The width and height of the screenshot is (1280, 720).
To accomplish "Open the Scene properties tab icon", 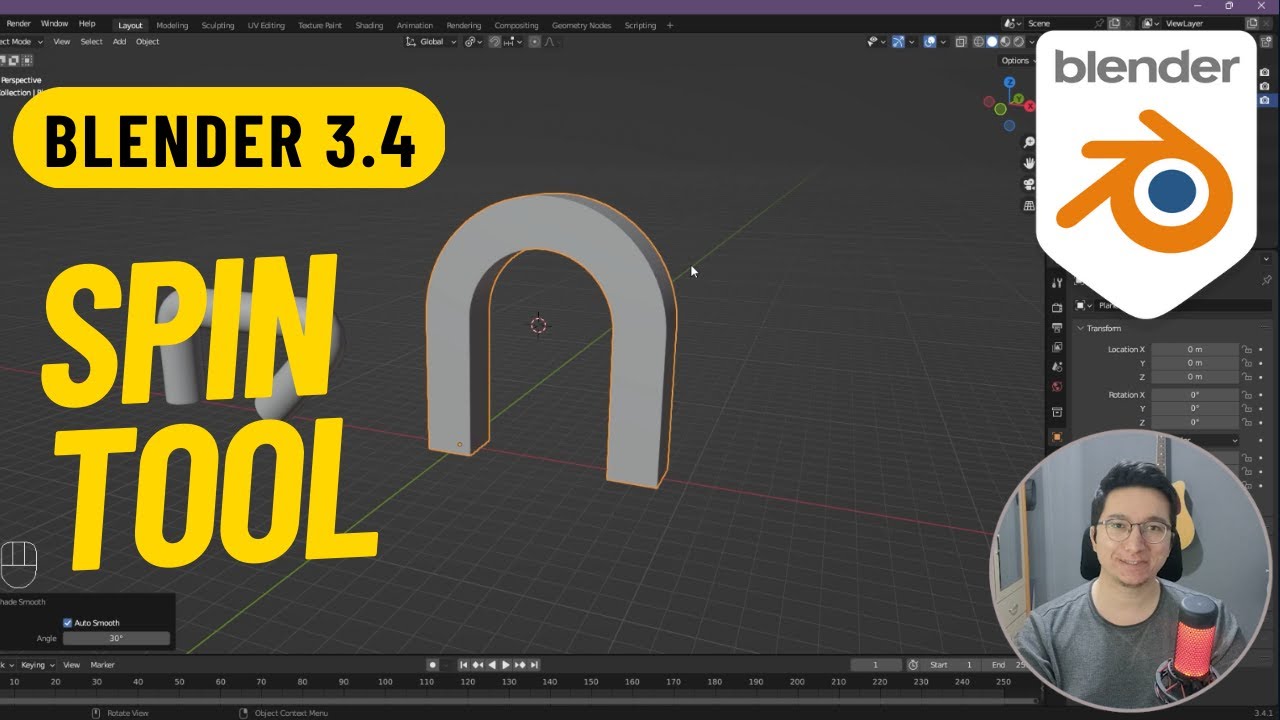I will tap(1057, 367).
